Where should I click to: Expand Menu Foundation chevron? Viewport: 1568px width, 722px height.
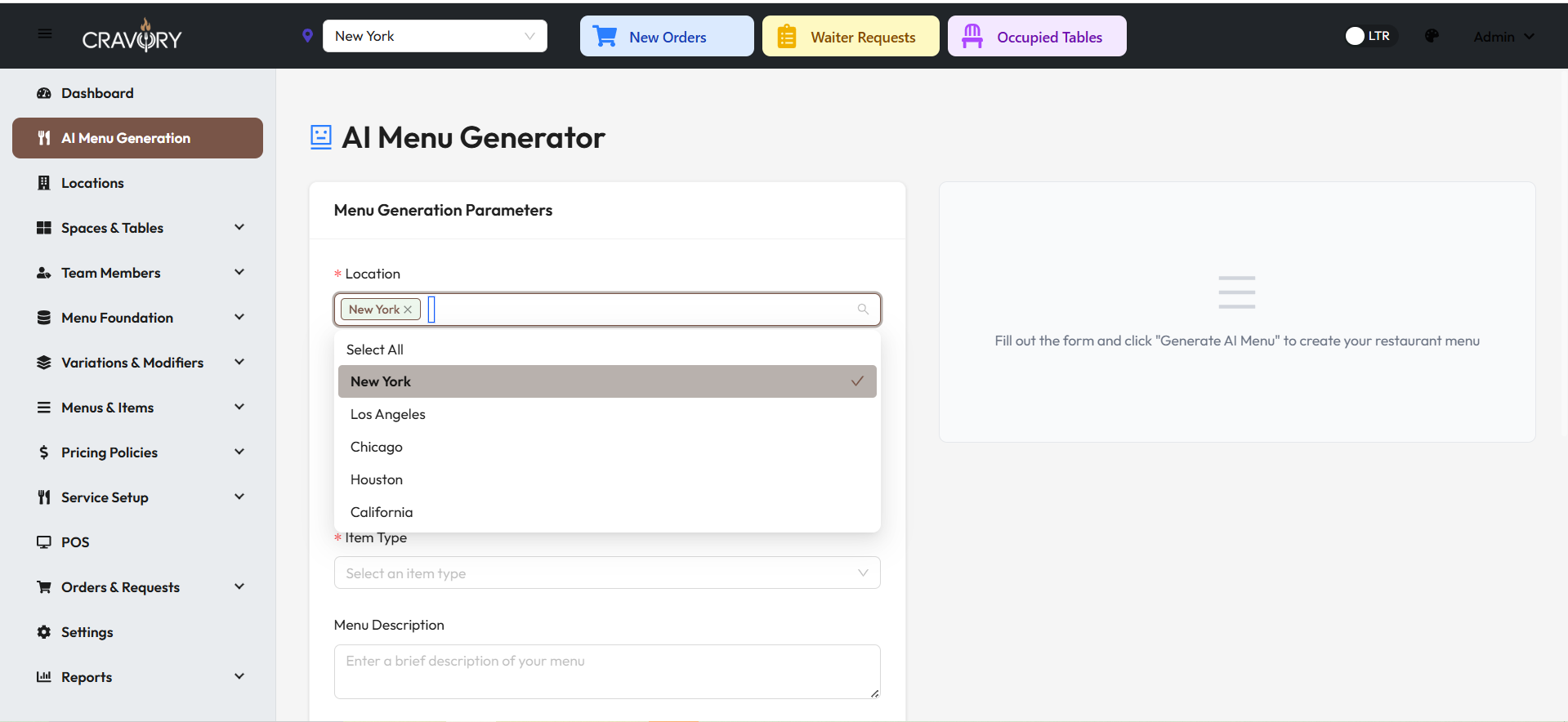click(239, 317)
